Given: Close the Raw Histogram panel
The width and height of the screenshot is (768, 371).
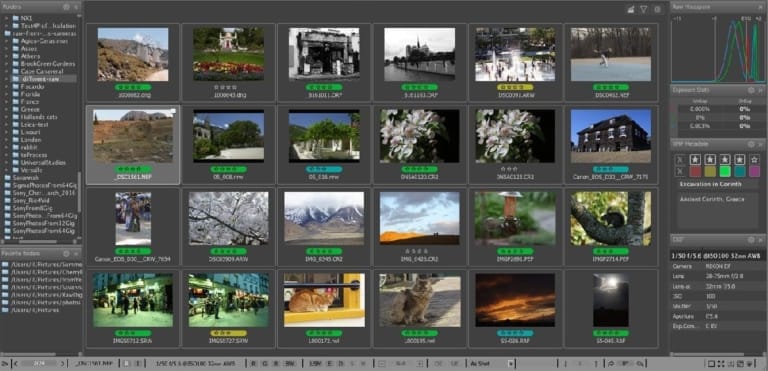Looking at the screenshot, I should pos(761,7).
